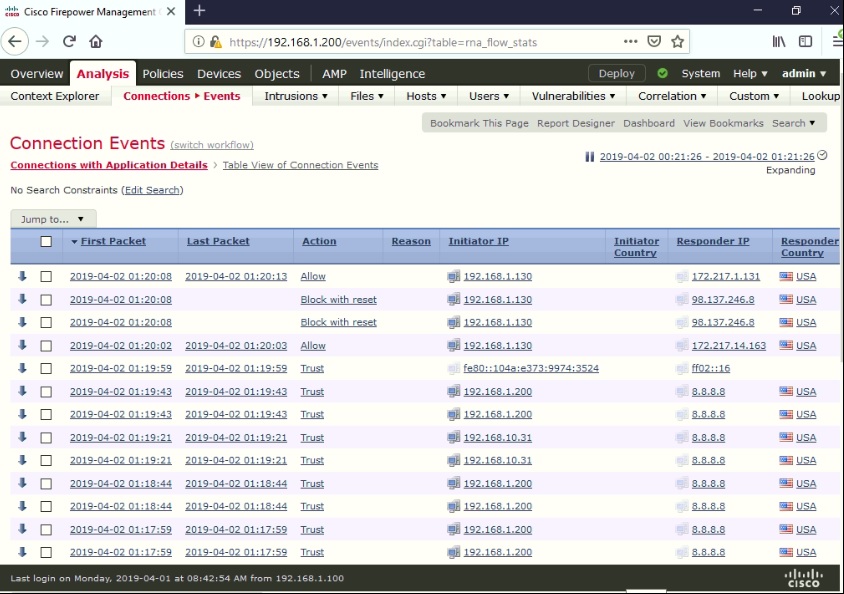
Task: Select the checkbox on the first event row
Action: (x=46, y=276)
